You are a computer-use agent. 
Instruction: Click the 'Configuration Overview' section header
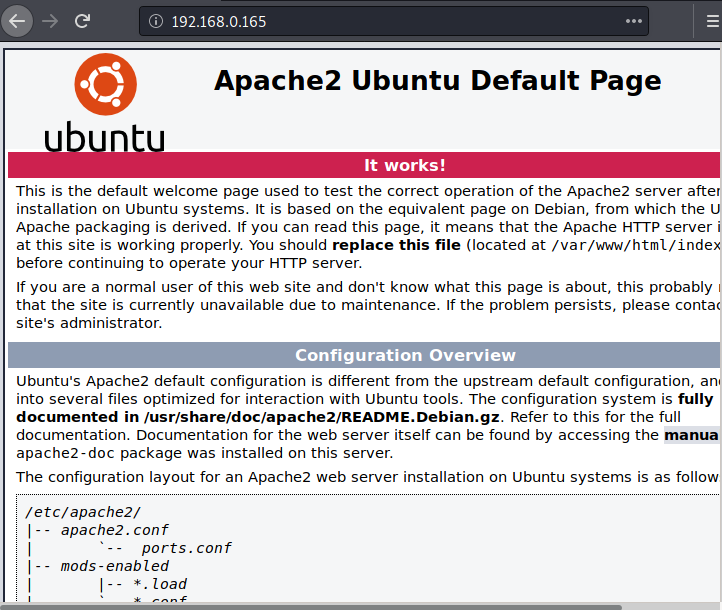point(364,355)
